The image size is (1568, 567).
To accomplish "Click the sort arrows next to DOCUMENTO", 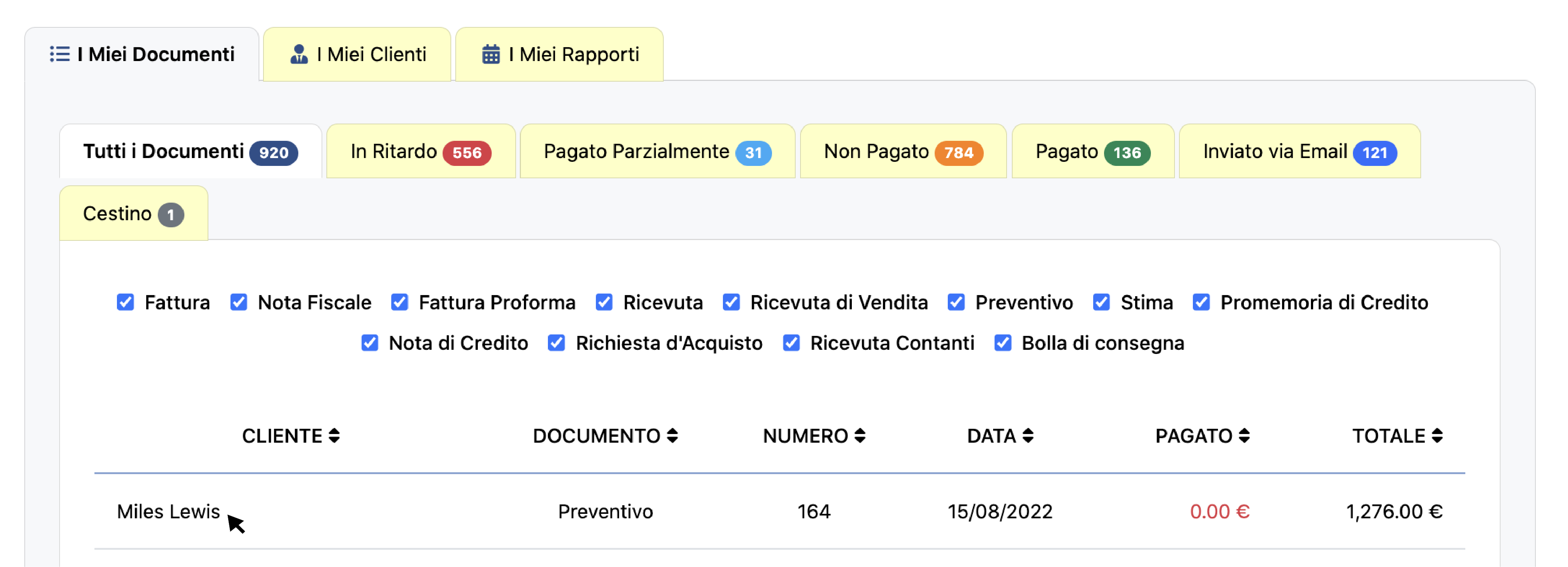I will pyautogui.click(x=672, y=436).
